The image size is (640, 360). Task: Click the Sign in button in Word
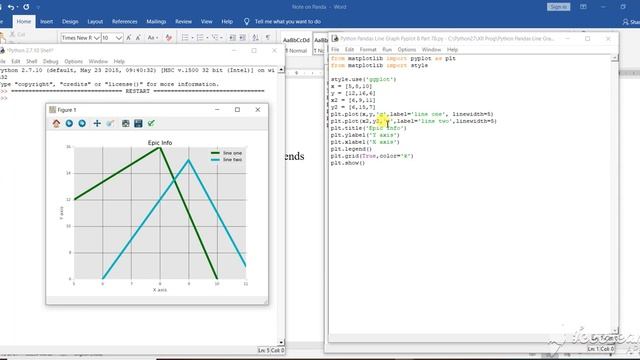558,7
